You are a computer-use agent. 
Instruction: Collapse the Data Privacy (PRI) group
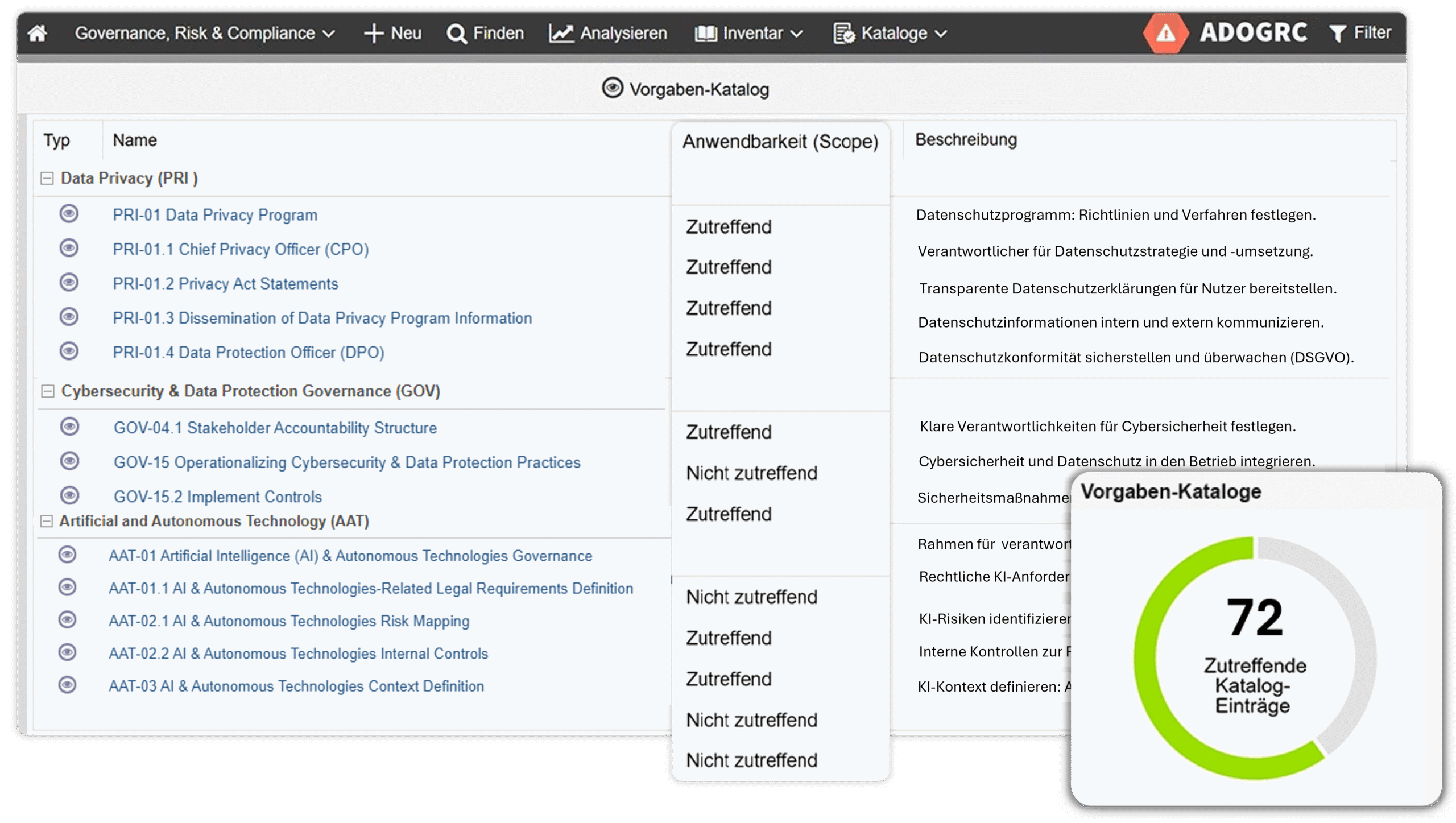47,179
